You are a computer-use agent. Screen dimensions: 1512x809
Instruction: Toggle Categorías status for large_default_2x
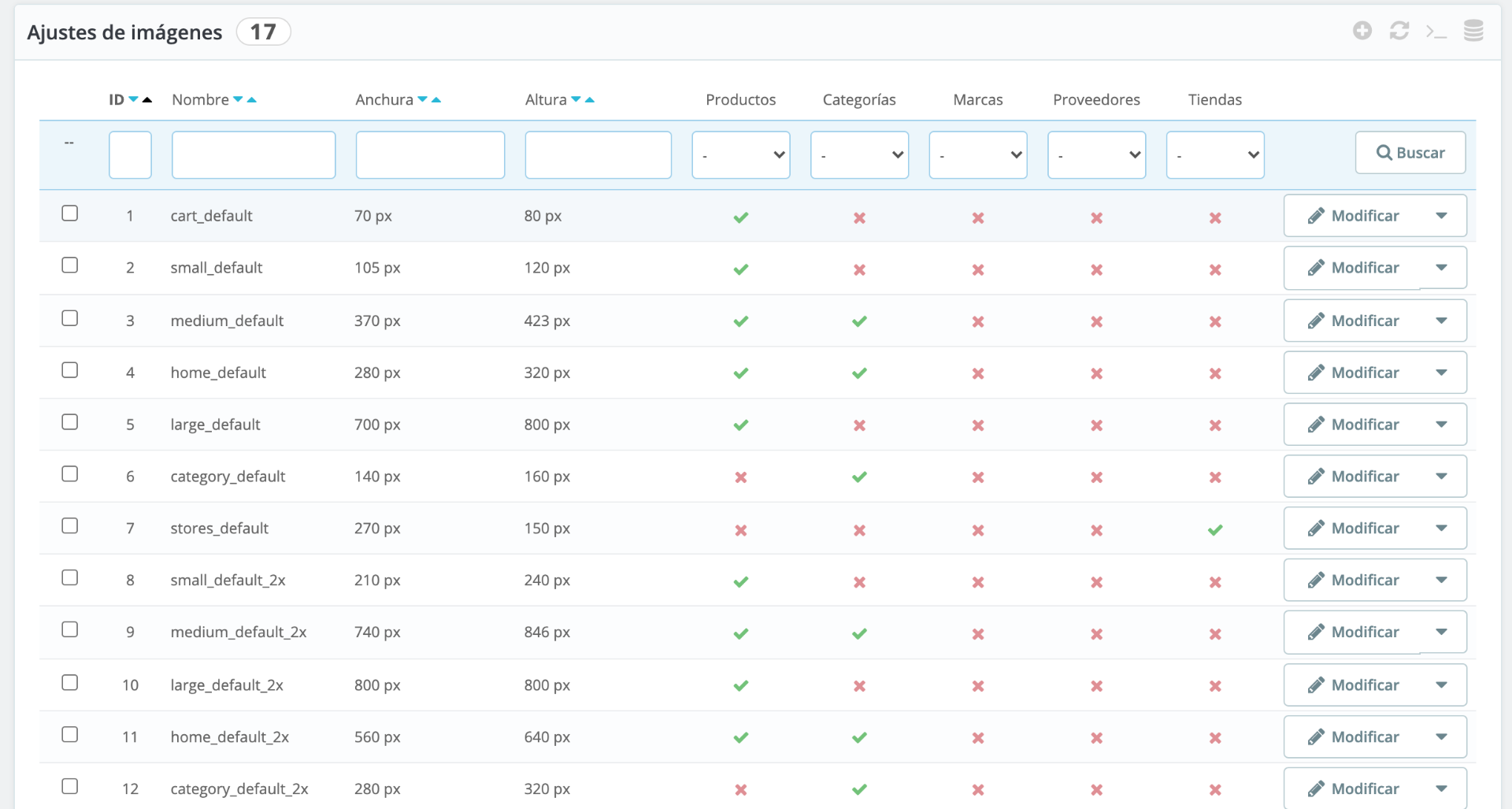pos(859,686)
